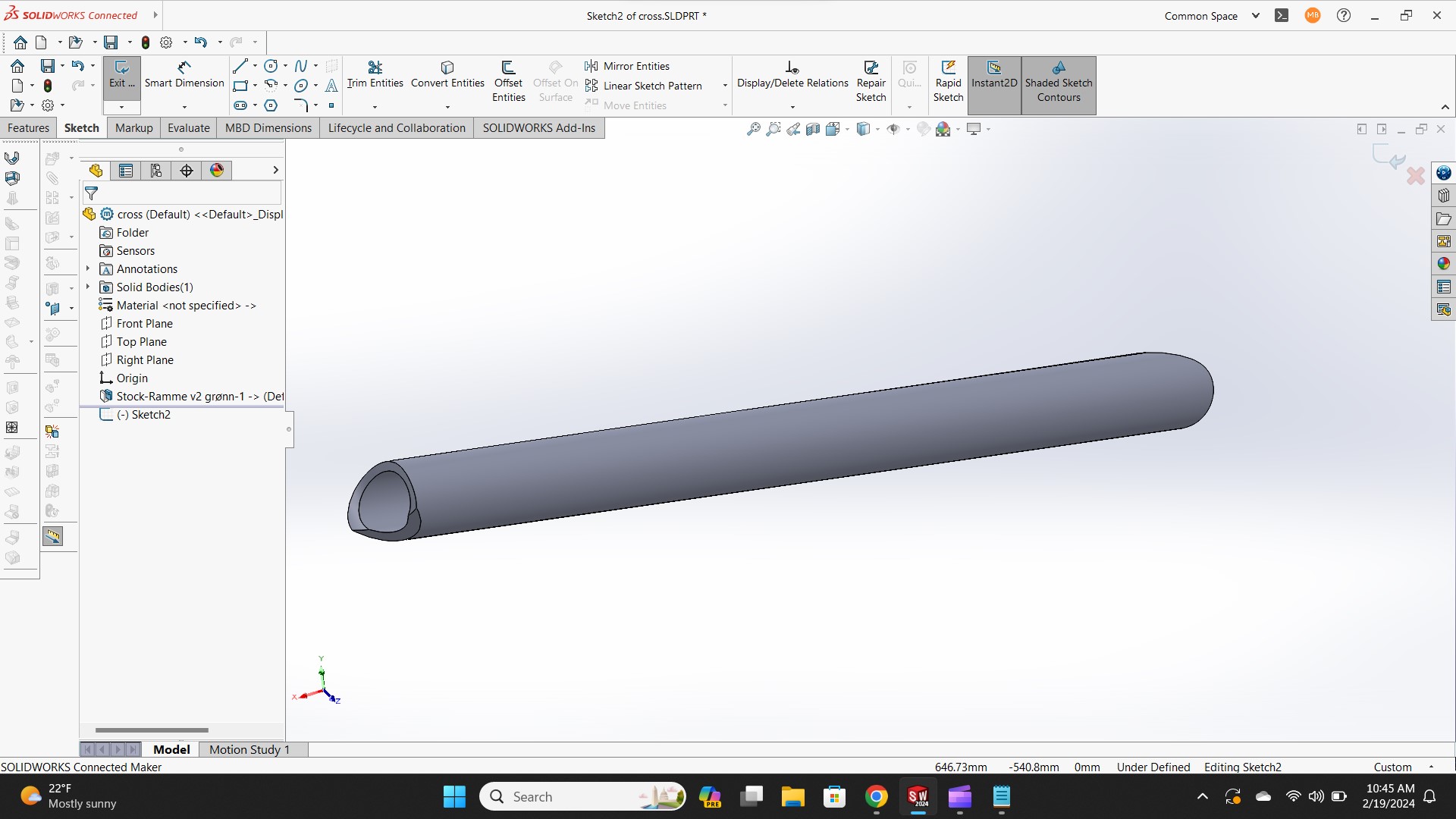1456x819 pixels.
Task: Click Rebuild traffic light icon
Action: click(x=146, y=42)
